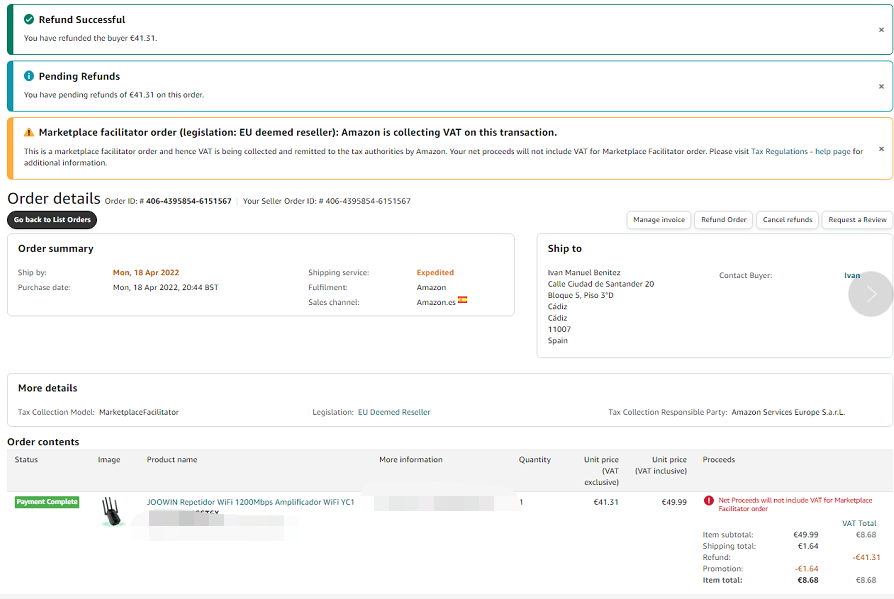
Task: Click the red Net Proceeds alert icon
Action: [x=708, y=501]
